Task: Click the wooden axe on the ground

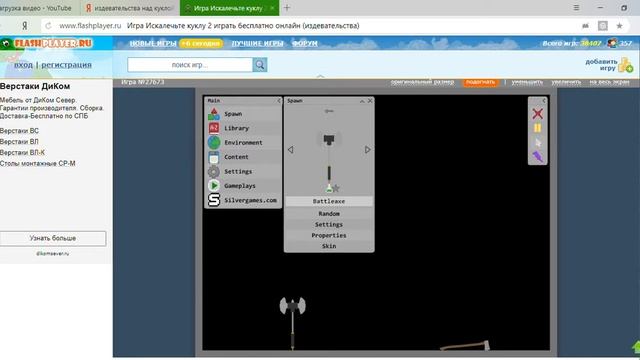Action: click(465, 346)
